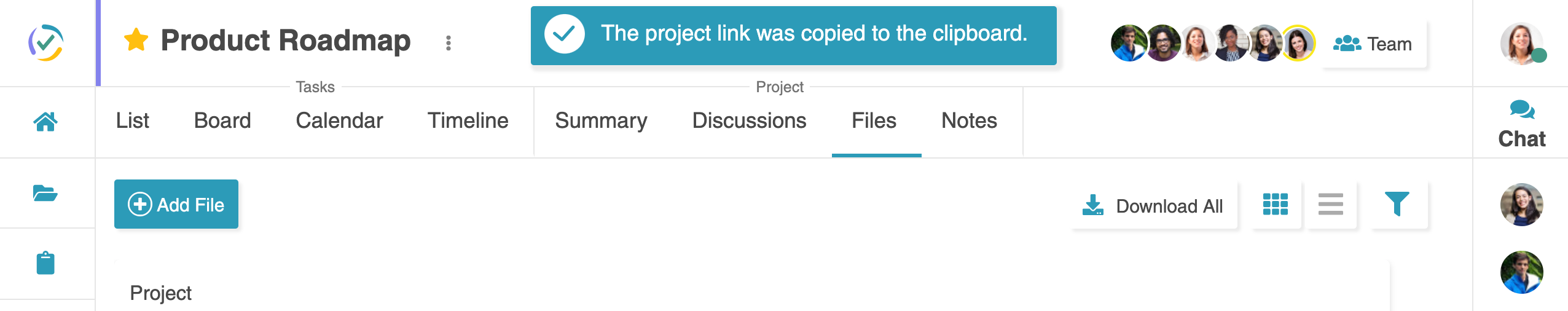Open the Discussions tab
The height and width of the screenshot is (311, 1568).
(x=749, y=120)
